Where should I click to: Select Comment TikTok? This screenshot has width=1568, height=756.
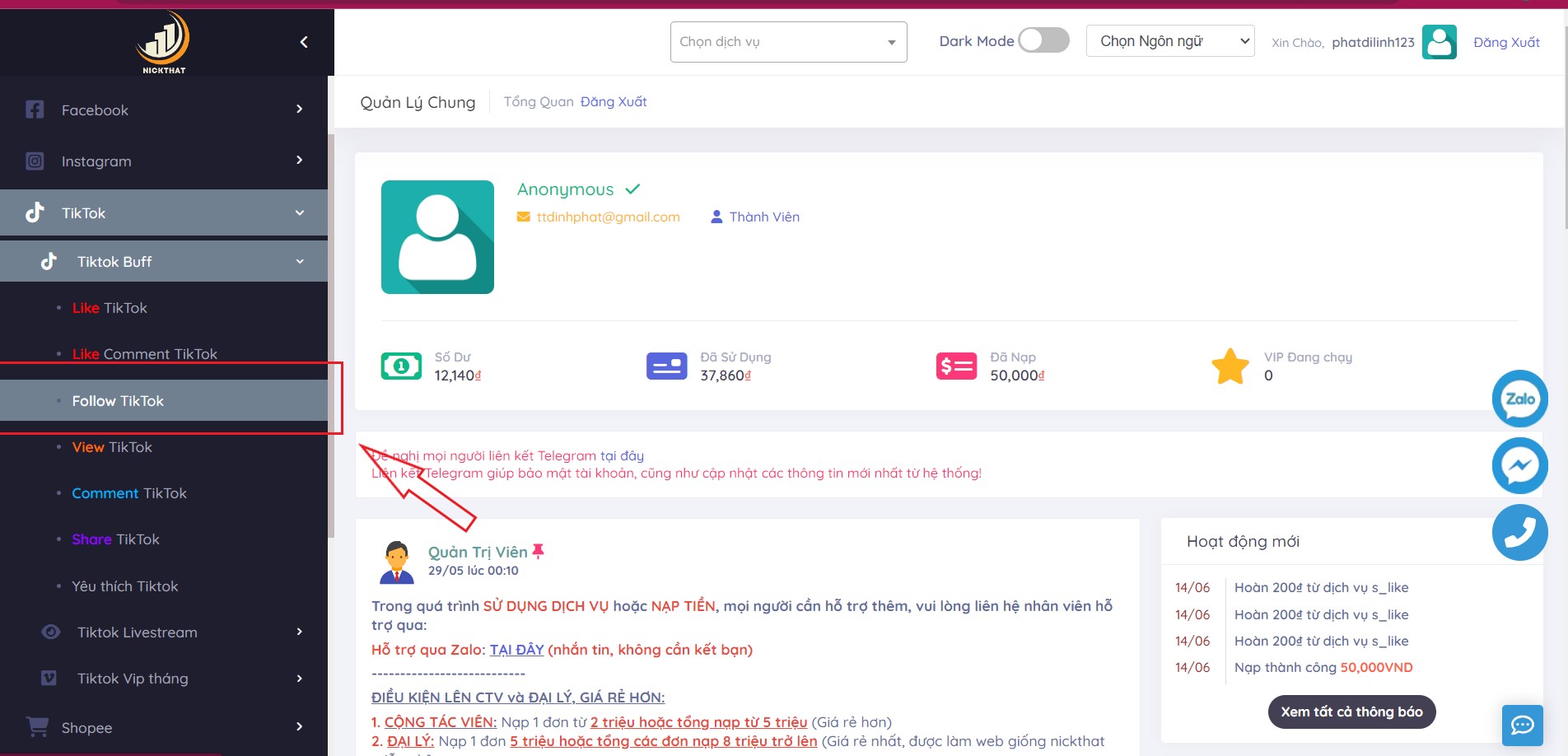tap(129, 493)
